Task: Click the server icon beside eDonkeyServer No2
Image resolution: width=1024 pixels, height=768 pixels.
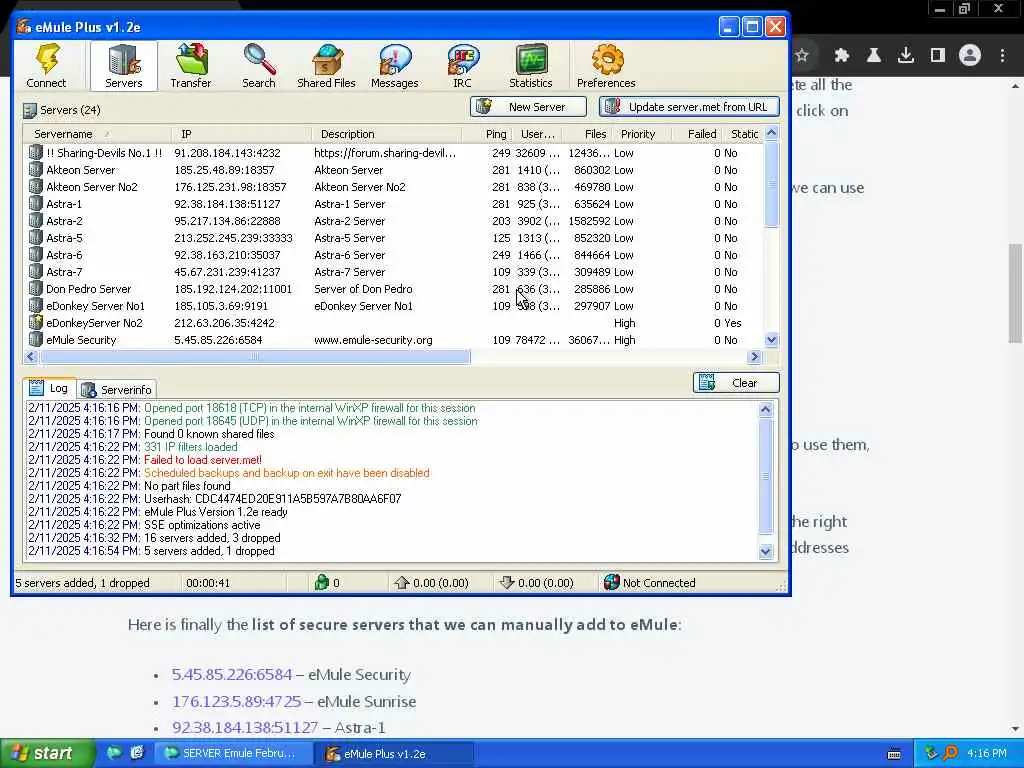Action: point(36,323)
